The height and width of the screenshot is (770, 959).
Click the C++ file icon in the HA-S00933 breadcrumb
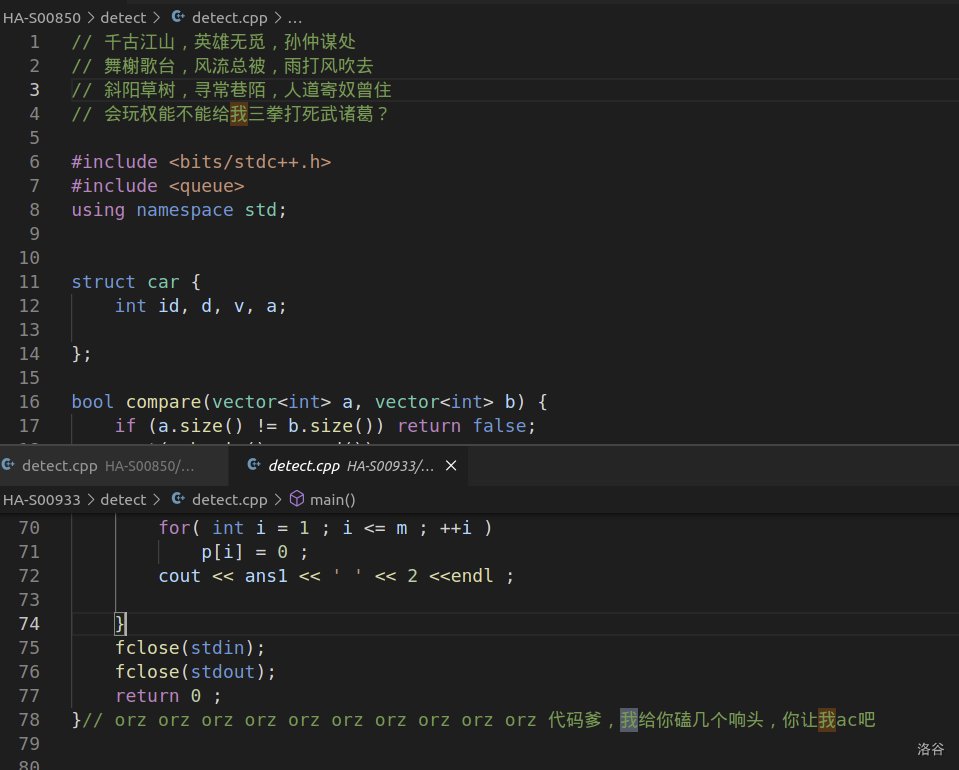pyautogui.click(x=178, y=499)
